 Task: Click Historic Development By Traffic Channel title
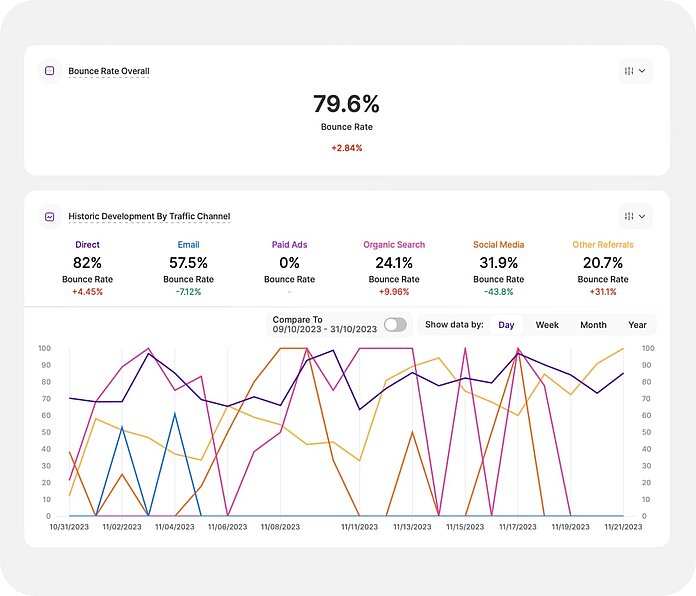(x=149, y=216)
